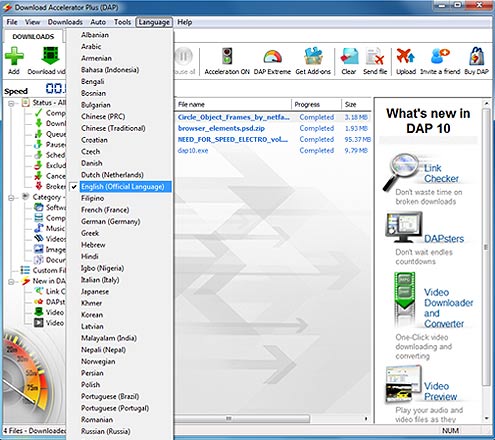Click the Download video toolbar icon
495x440 pixels.
tap(50, 56)
